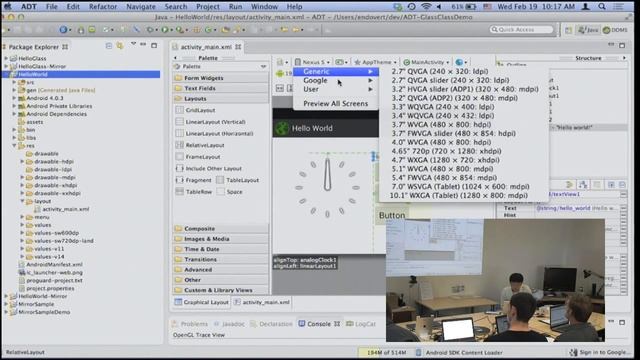This screenshot has width=640, height=360.
Task: Expand the HelloWorld-Mirror project
Action: click(x=6, y=296)
